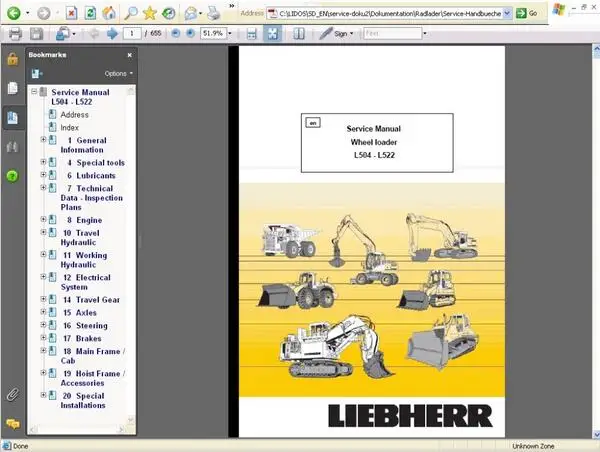The height and width of the screenshot is (452, 600).
Task: Click the Stop loading icon
Action: click(71, 13)
